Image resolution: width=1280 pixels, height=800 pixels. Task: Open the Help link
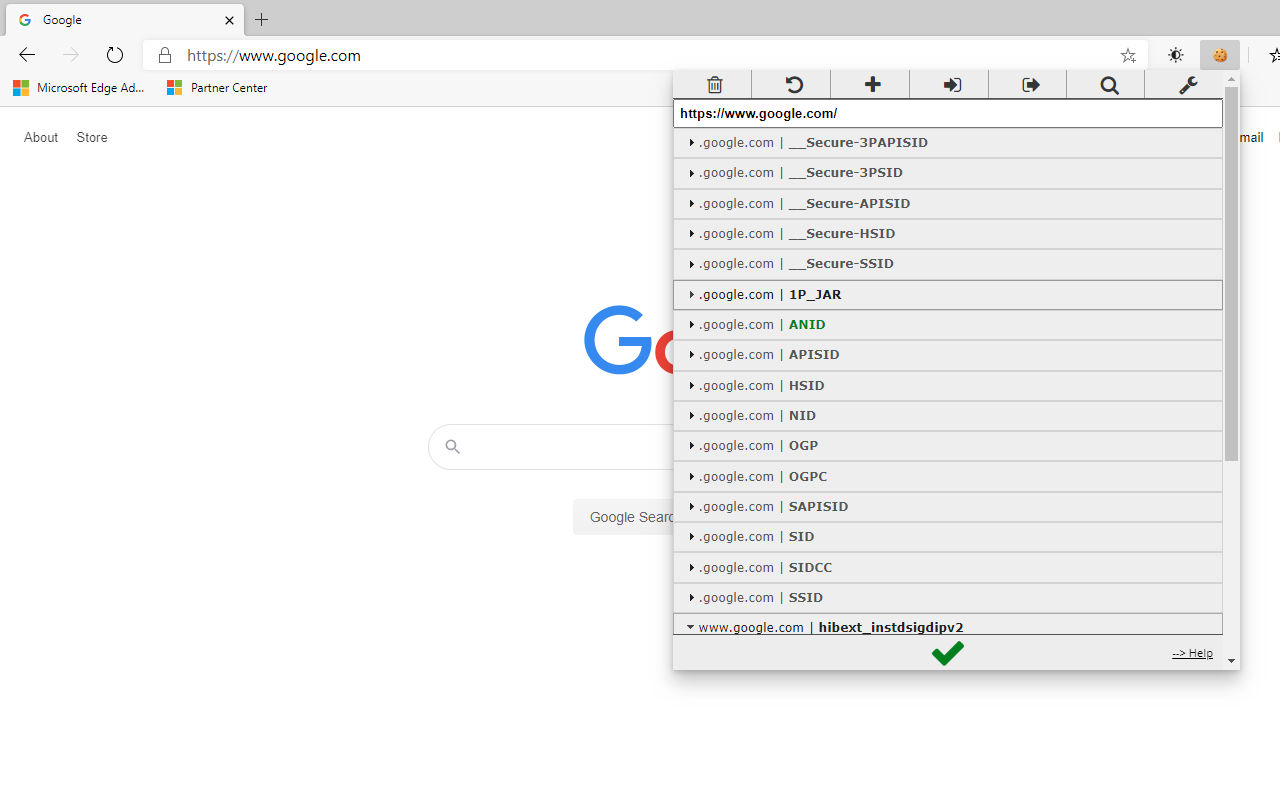coord(1192,653)
